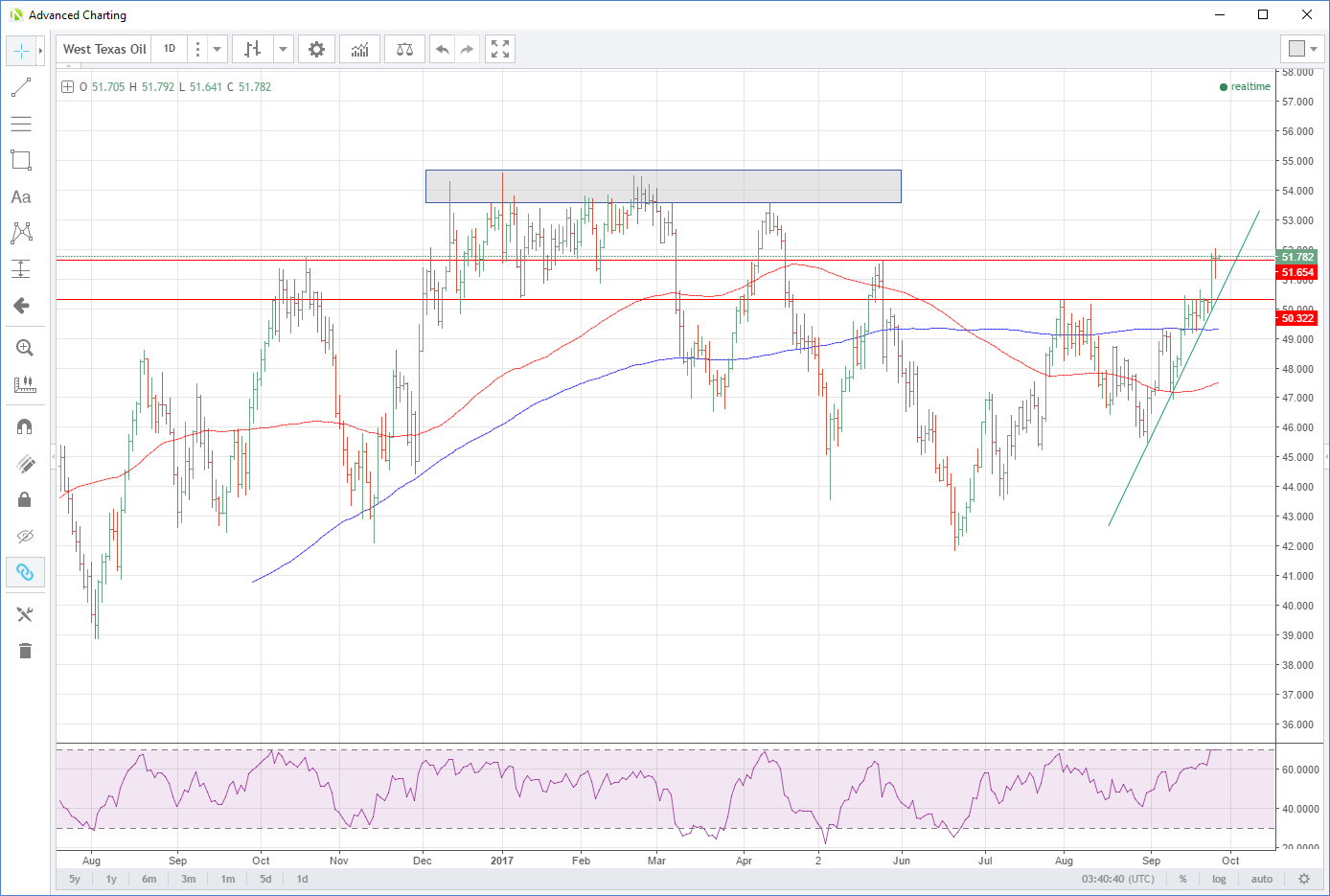This screenshot has width=1330, height=896.
Task: Click the realtime status indicator
Action: point(1245,86)
